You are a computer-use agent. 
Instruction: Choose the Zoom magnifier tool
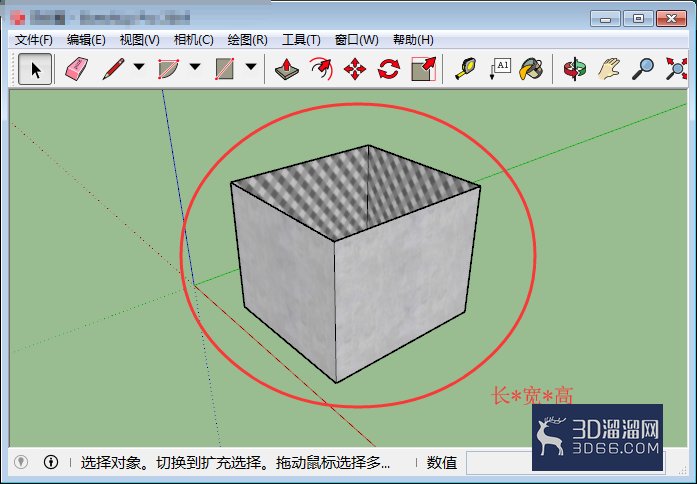pos(643,69)
